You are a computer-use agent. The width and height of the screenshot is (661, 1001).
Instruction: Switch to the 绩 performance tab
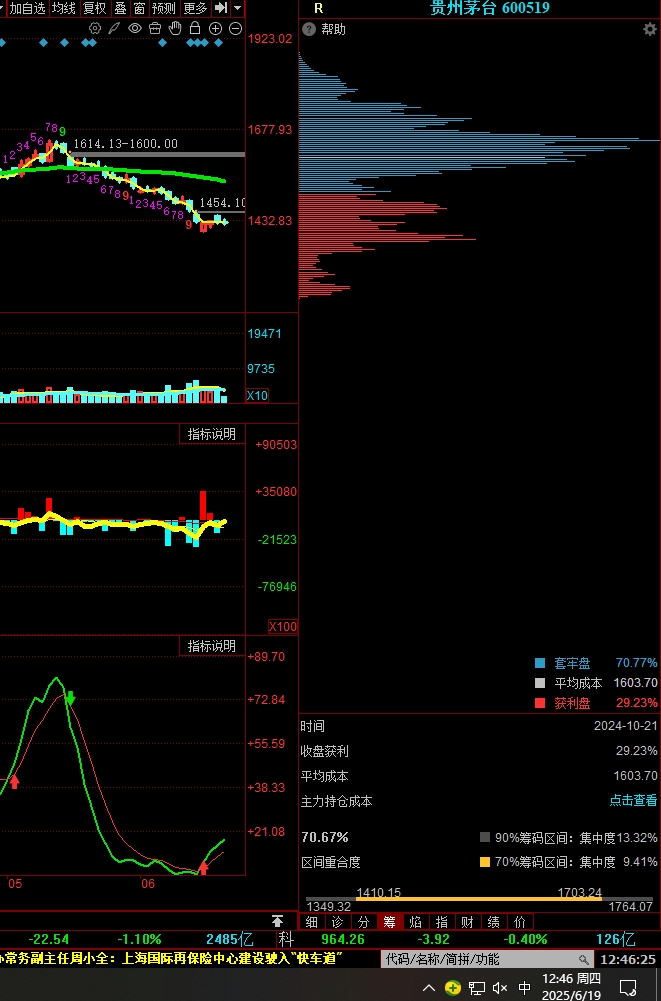494,921
